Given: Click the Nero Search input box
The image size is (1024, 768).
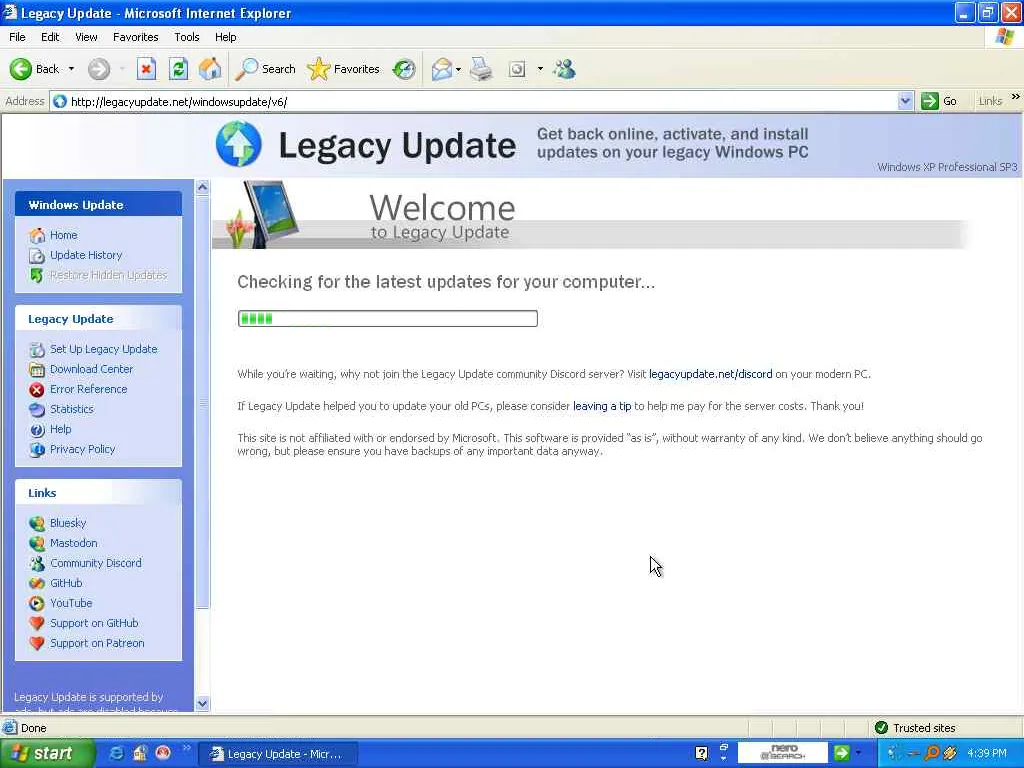Looking at the screenshot, I should pyautogui.click(x=782, y=752).
